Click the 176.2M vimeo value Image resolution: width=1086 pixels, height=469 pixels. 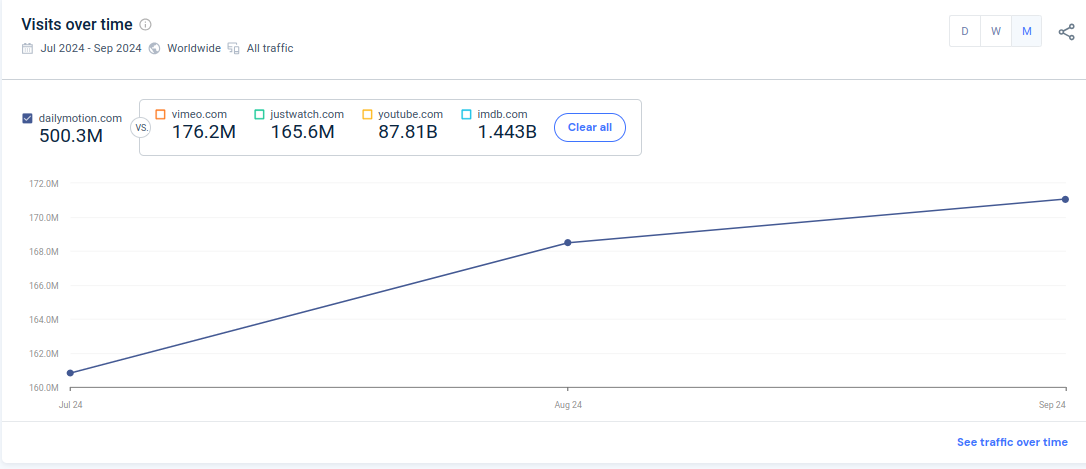tap(204, 132)
